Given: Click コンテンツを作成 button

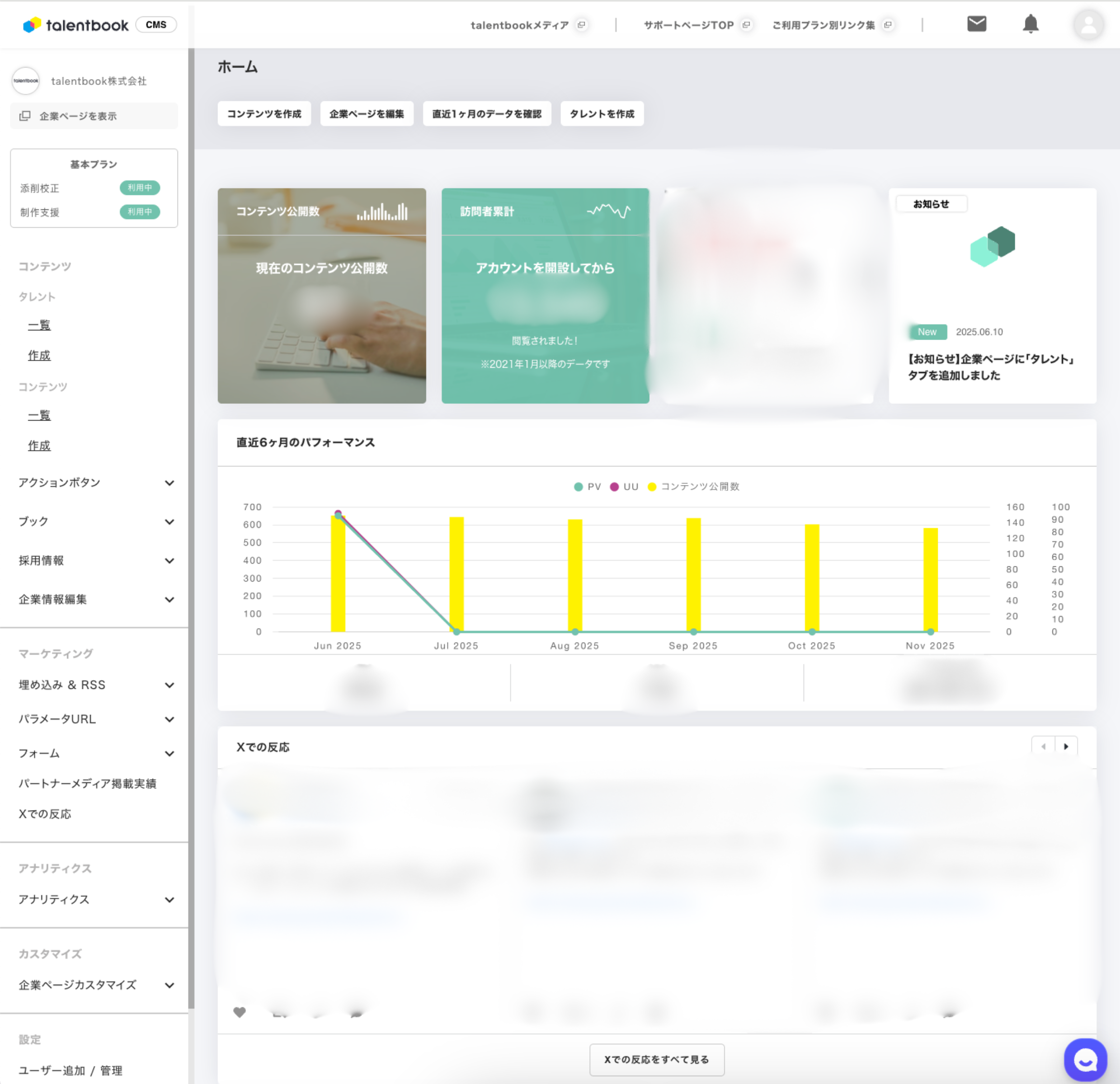Looking at the screenshot, I should tap(264, 114).
